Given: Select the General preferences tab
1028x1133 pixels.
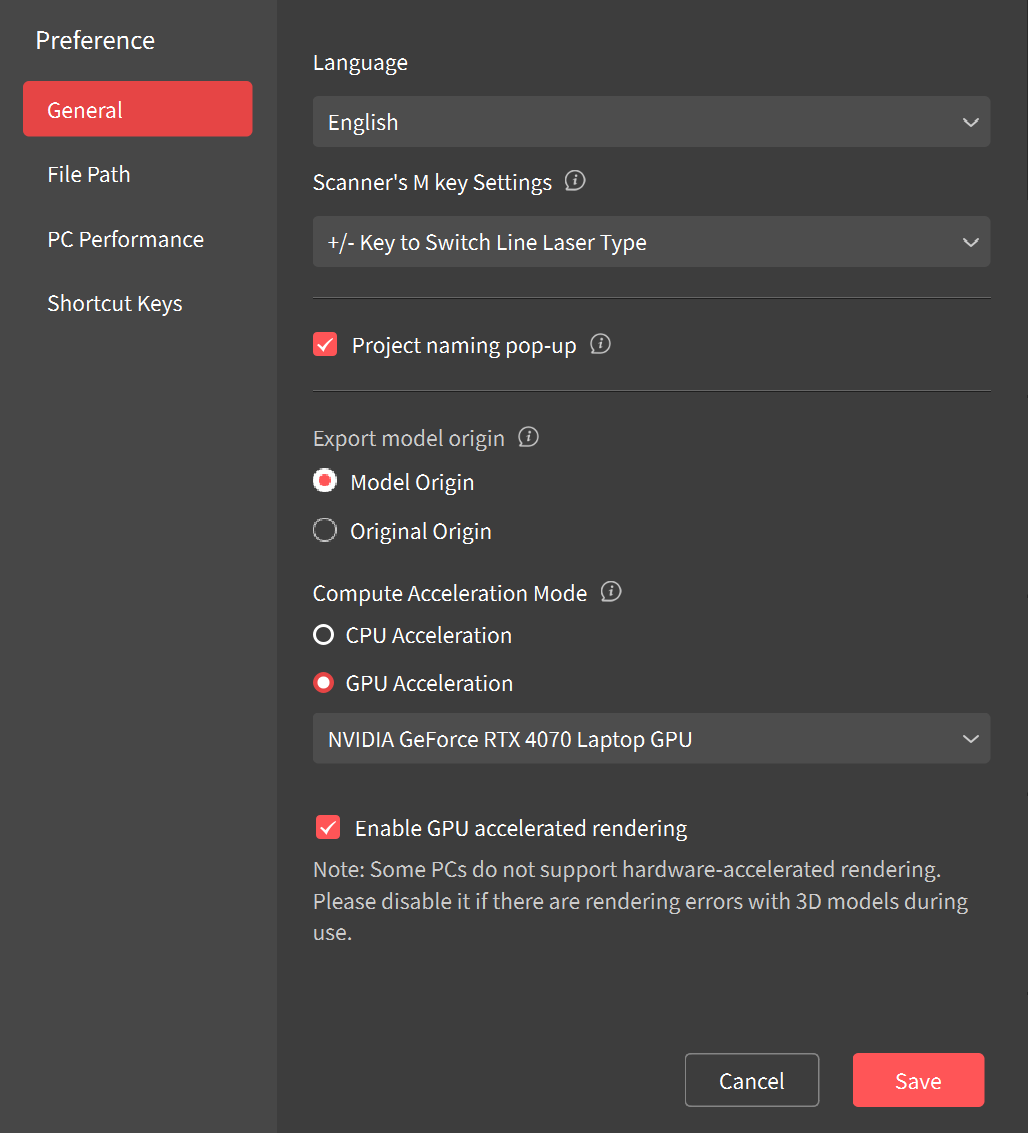Looking at the screenshot, I should coord(137,109).
